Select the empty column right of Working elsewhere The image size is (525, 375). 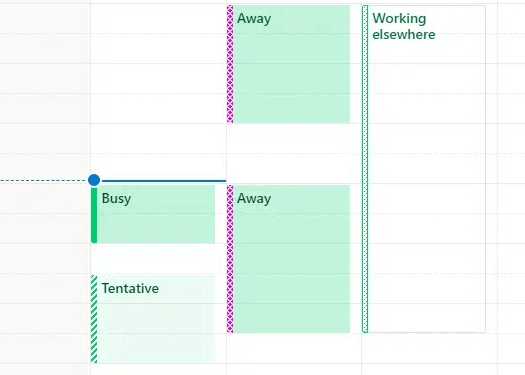[511, 188]
